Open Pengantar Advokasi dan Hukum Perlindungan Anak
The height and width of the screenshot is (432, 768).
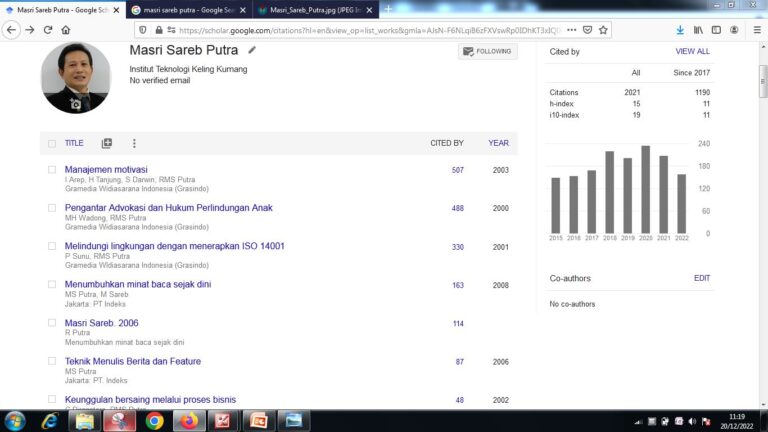point(168,208)
